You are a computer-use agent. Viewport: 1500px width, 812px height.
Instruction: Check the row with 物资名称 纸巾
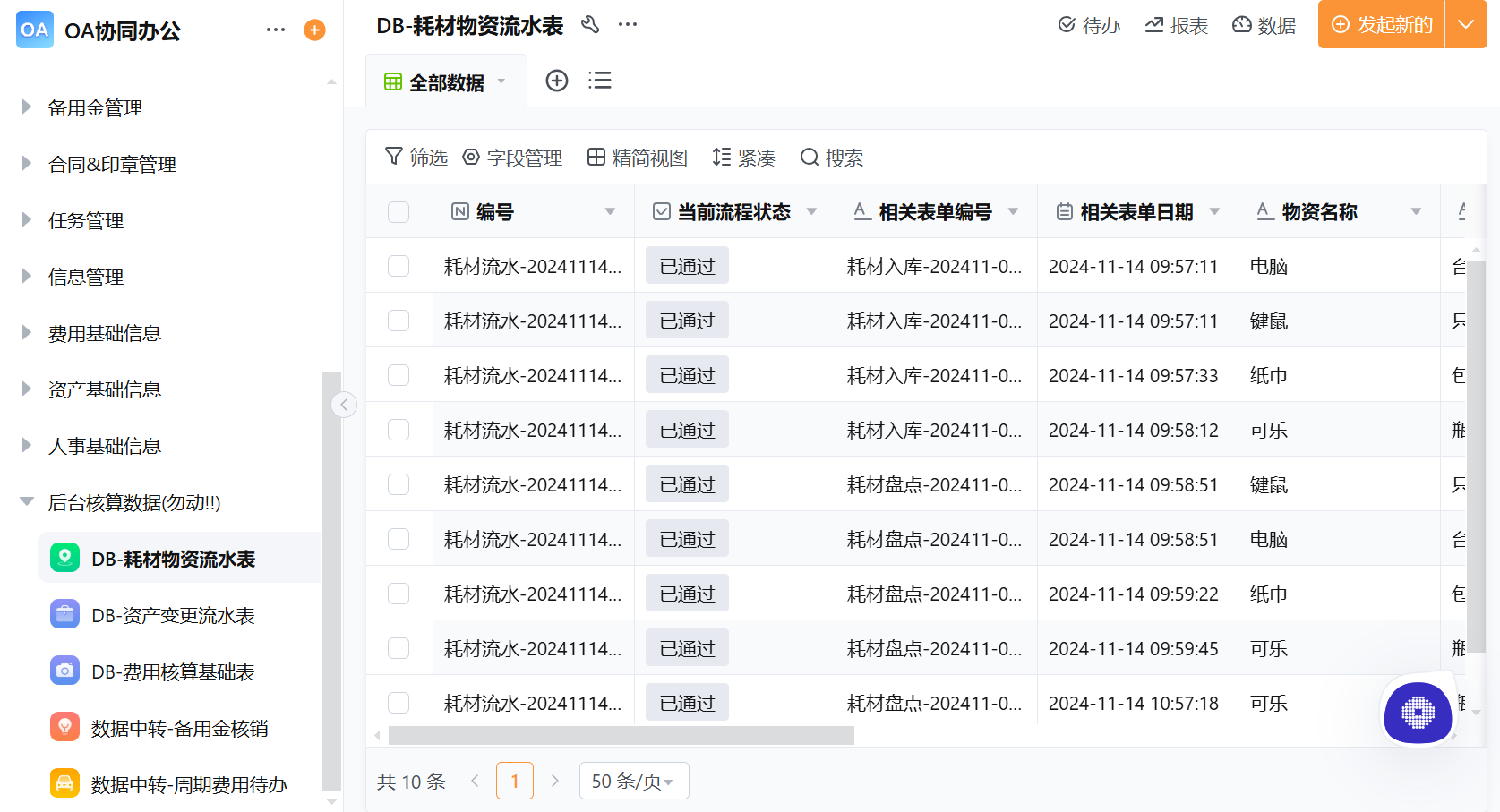click(399, 374)
